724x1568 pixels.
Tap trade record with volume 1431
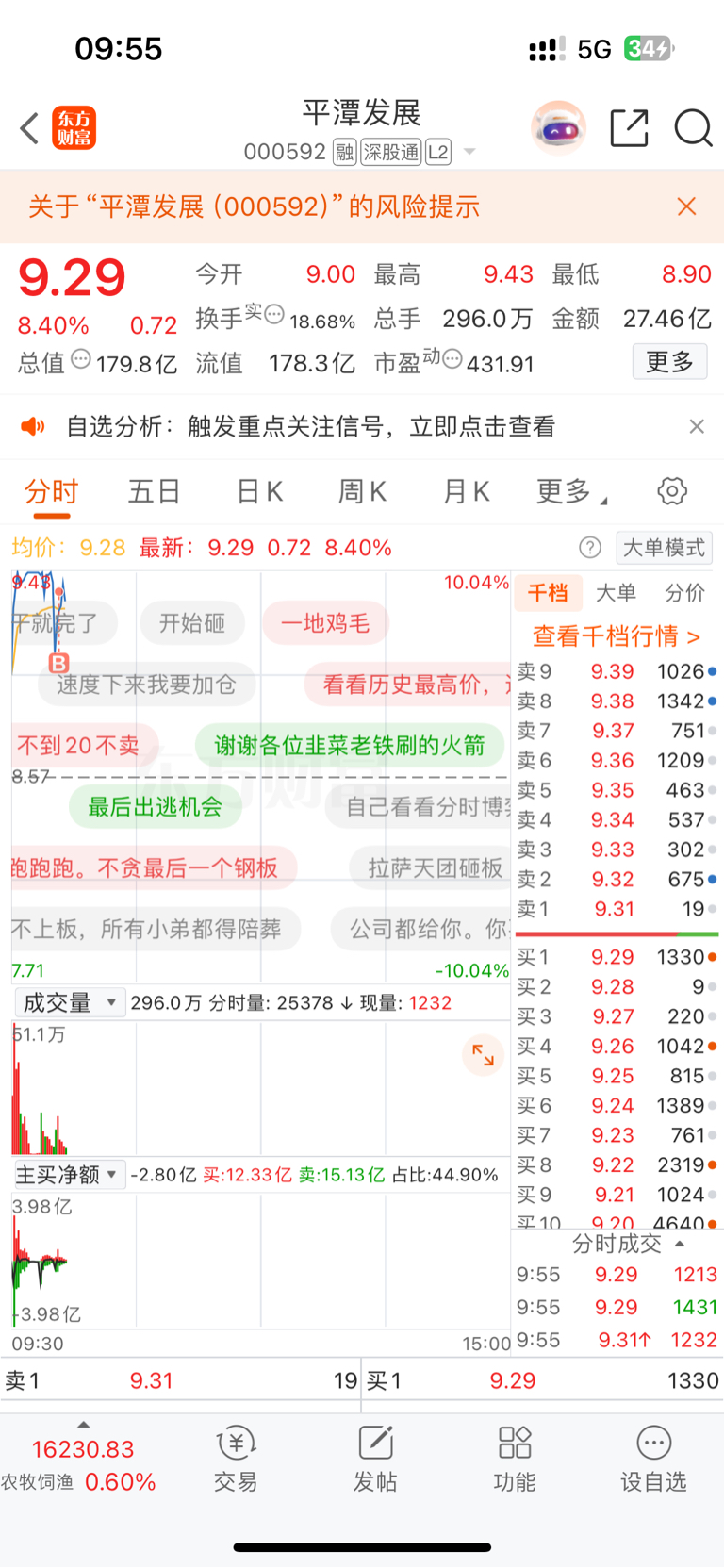tap(617, 1308)
